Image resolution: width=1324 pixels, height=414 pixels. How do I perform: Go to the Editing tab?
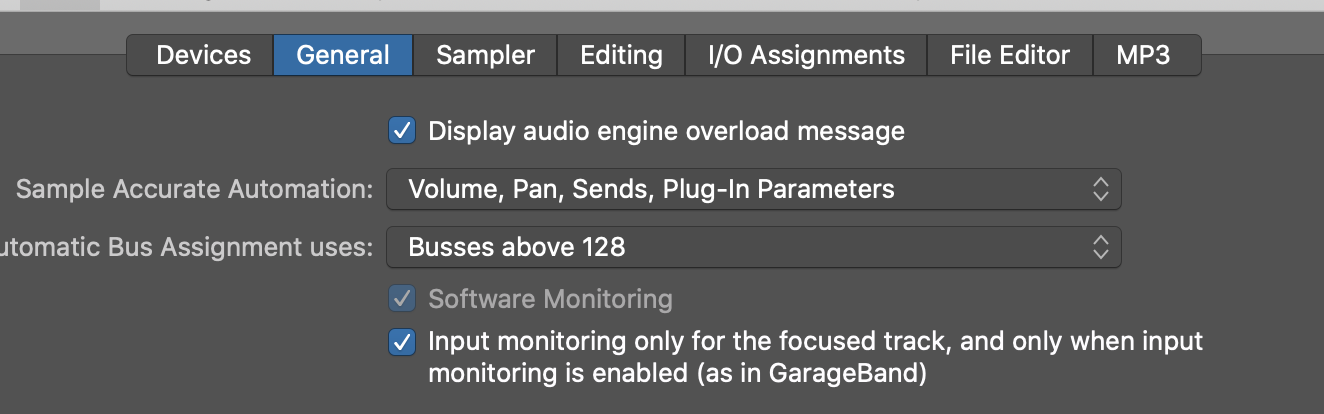pos(621,55)
